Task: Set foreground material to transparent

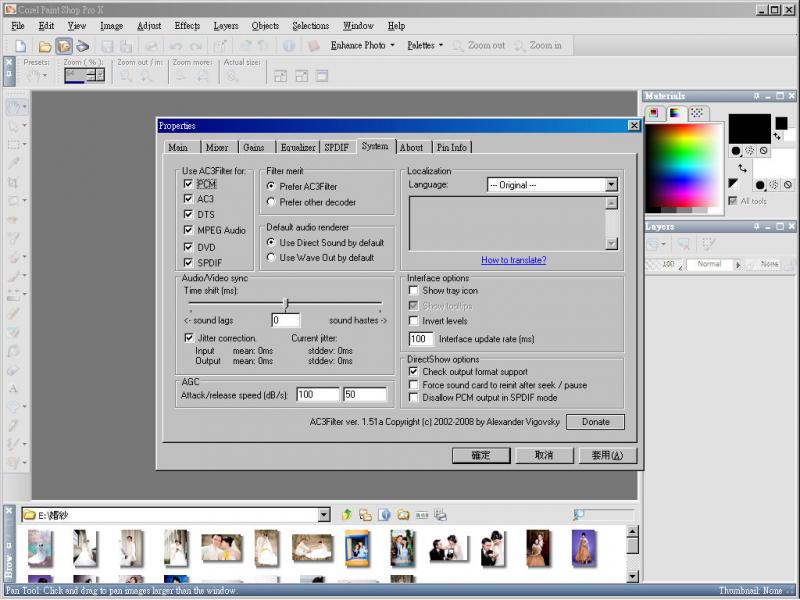Action: tap(764, 151)
